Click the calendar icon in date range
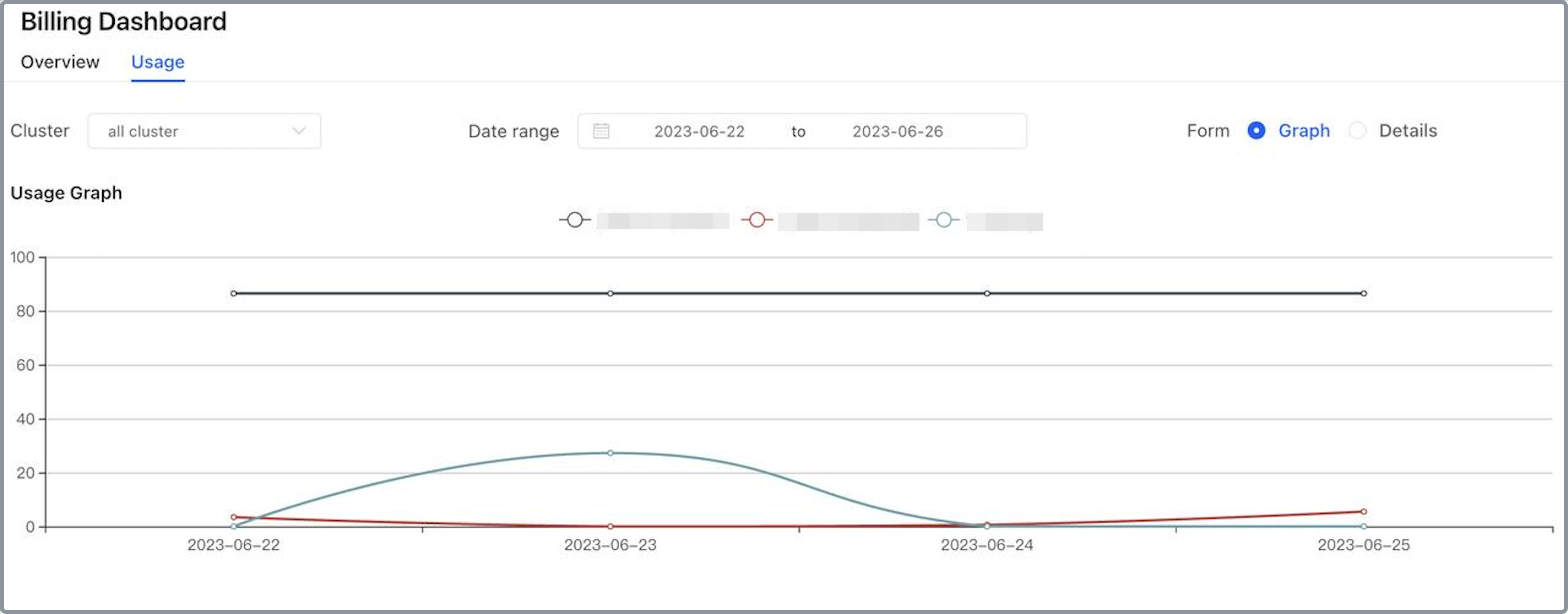This screenshot has width=1568, height=614. point(601,131)
